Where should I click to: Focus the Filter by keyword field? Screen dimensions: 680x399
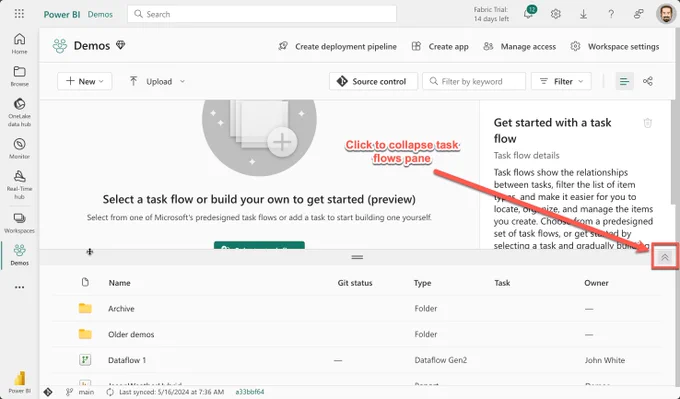point(474,81)
